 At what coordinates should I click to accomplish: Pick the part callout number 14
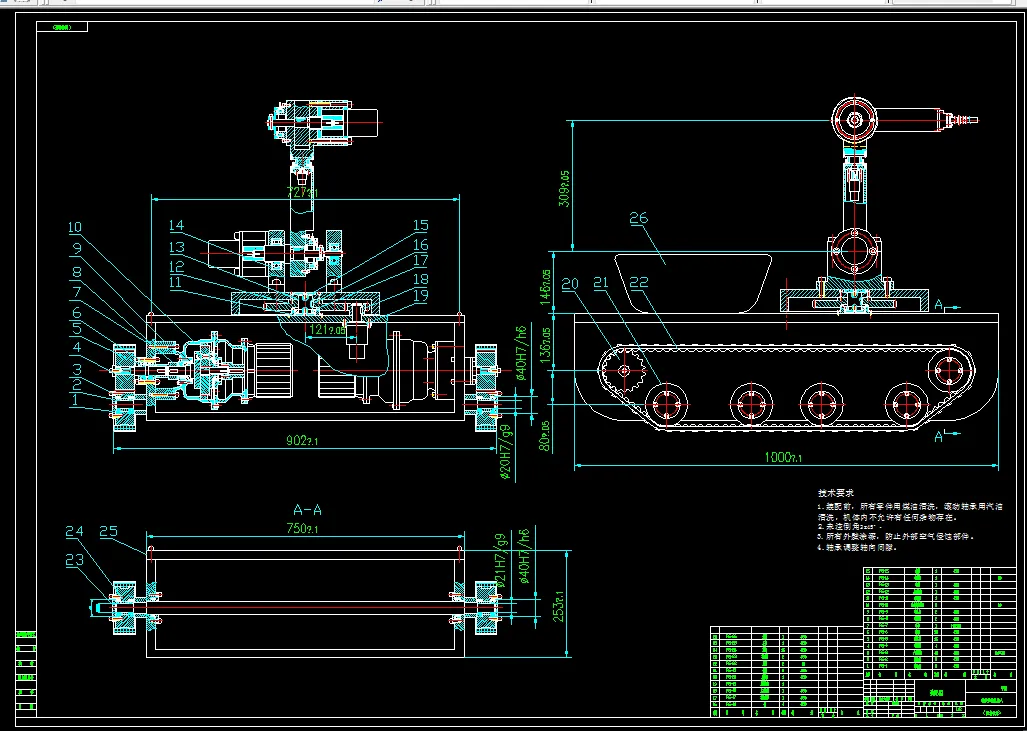point(176,227)
